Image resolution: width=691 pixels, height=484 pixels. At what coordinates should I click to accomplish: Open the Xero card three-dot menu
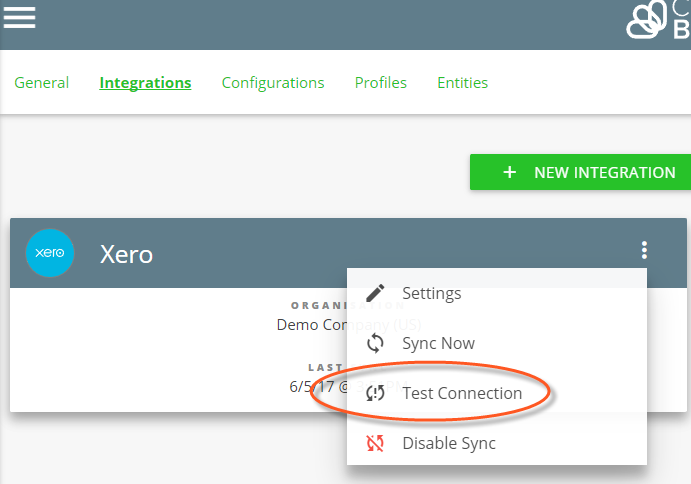(644, 250)
